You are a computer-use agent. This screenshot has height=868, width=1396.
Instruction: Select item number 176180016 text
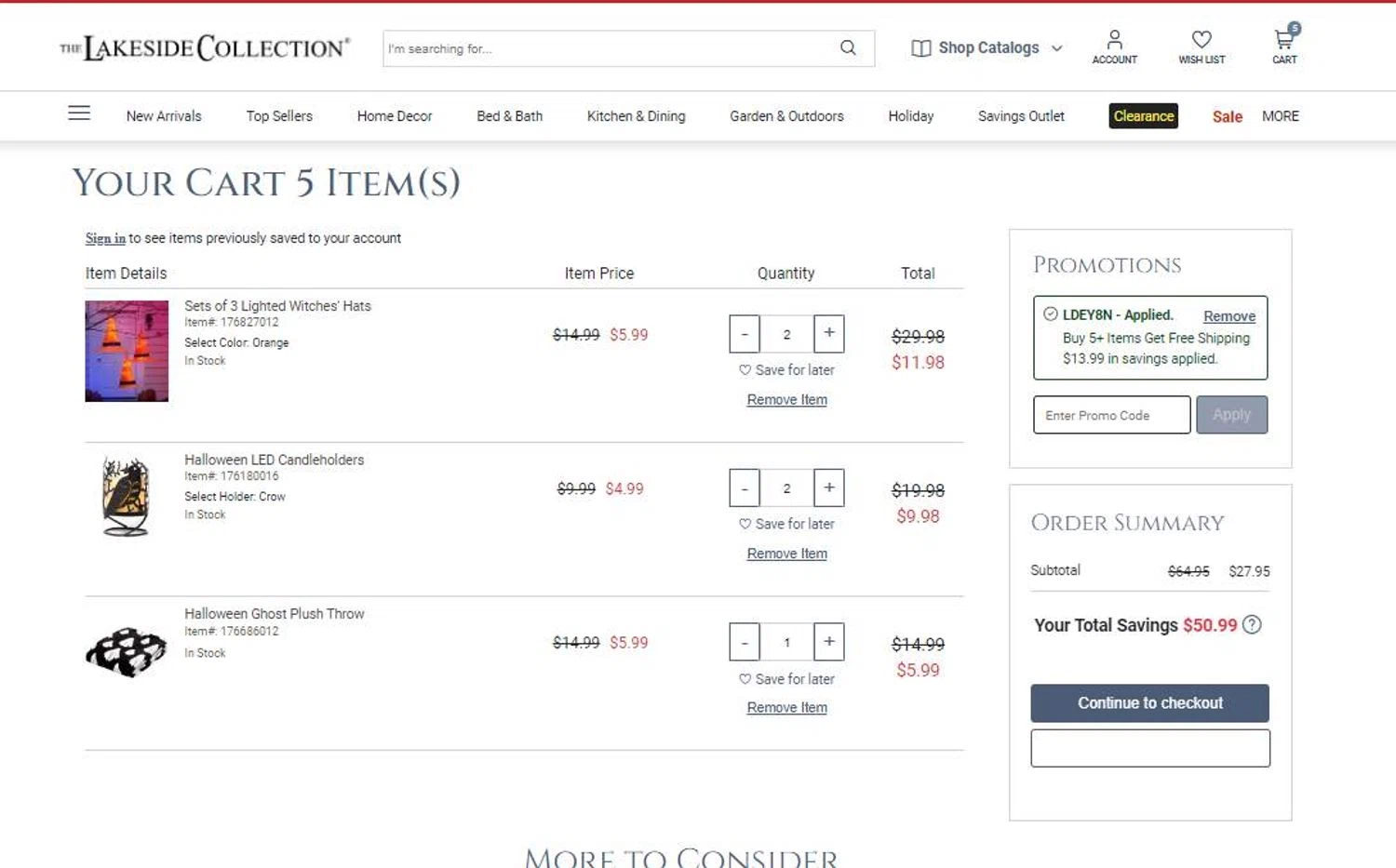click(x=231, y=476)
